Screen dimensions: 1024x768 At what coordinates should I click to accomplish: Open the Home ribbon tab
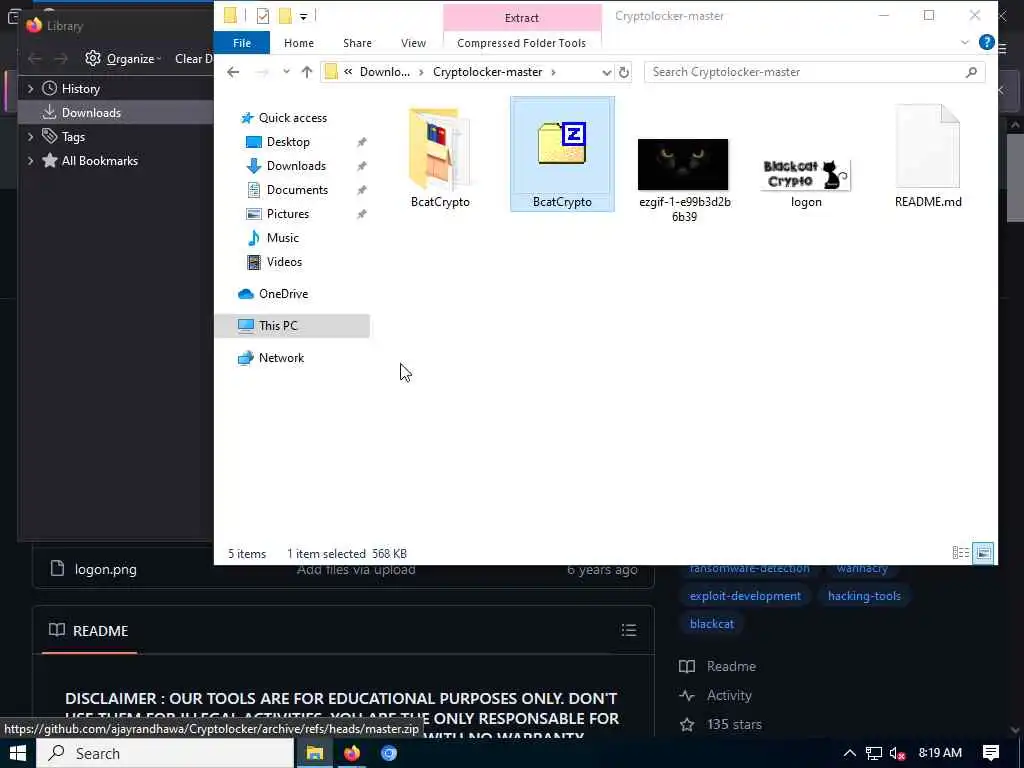(298, 43)
